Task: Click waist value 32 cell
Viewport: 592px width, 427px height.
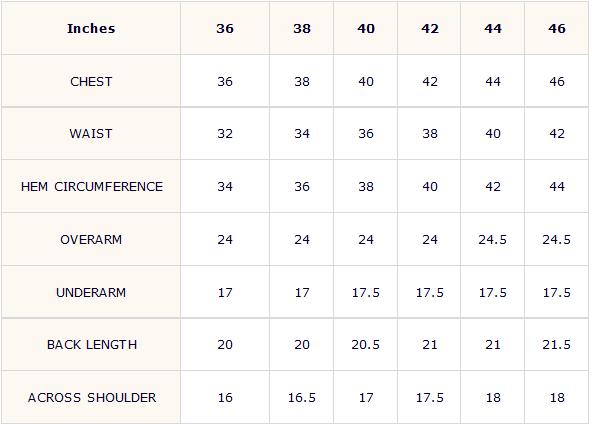Action: (x=225, y=134)
